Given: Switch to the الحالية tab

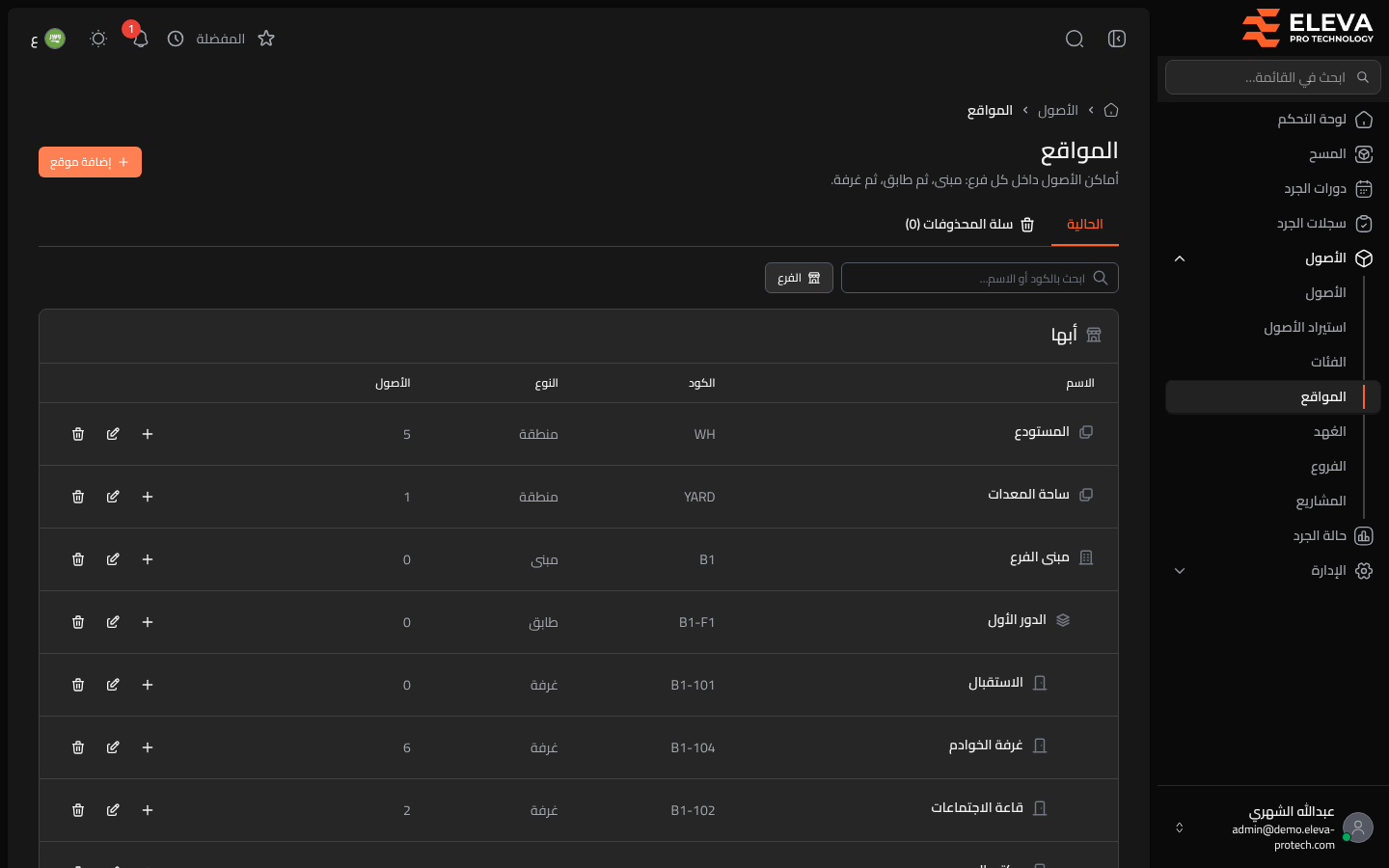Looking at the screenshot, I should pyautogui.click(x=1085, y=224).
